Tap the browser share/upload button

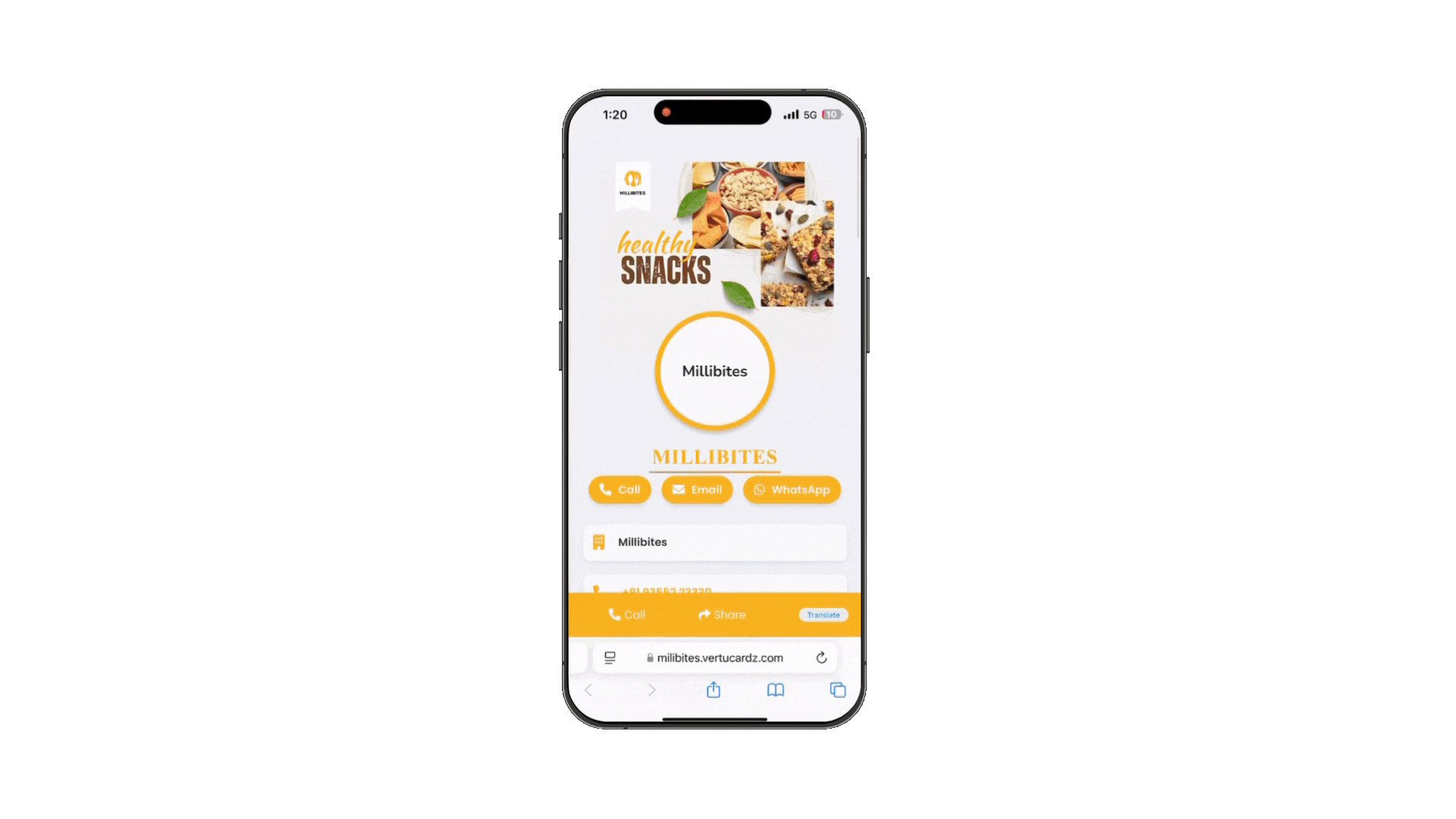[713, 690]
